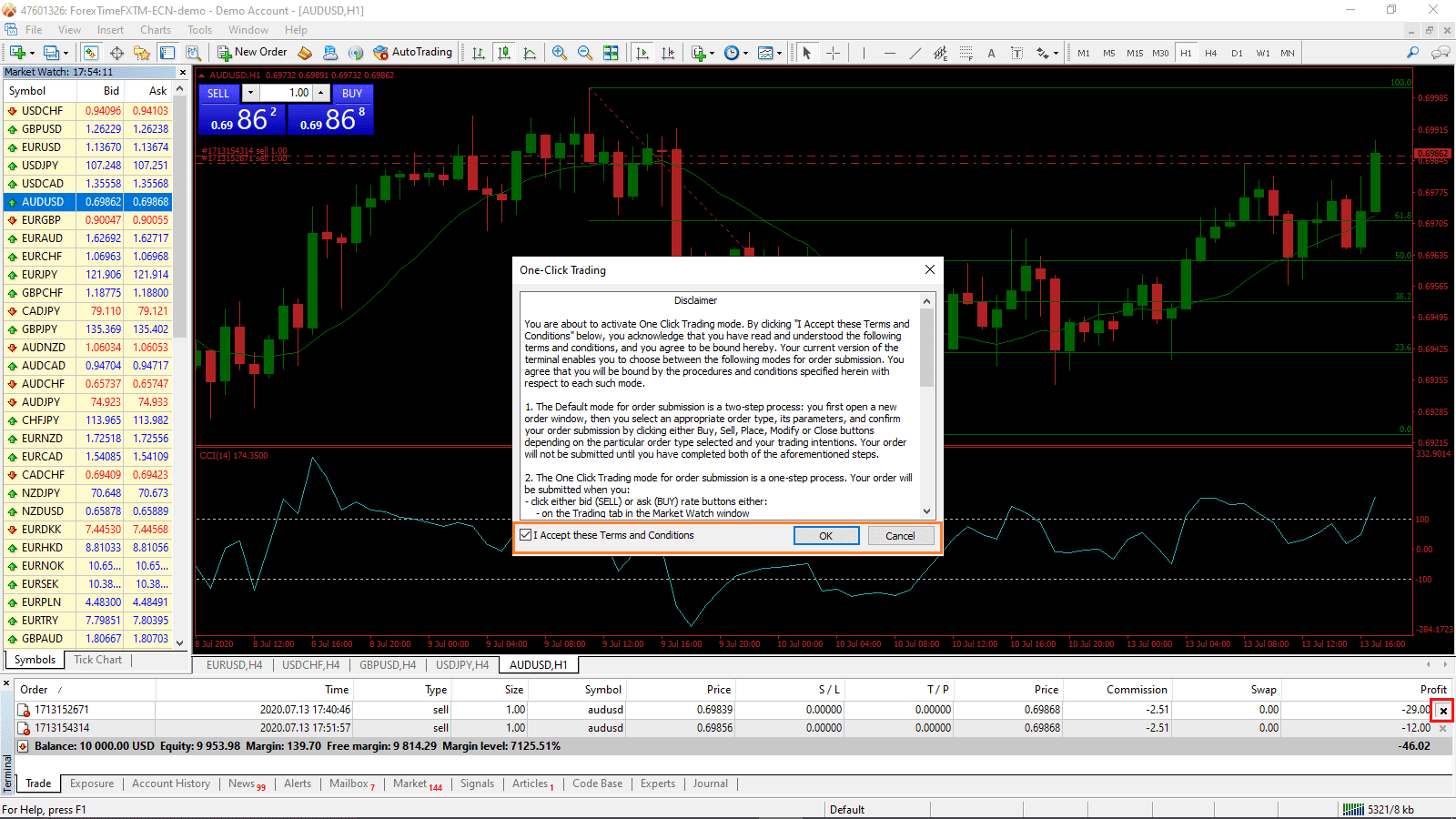Open the Charts menu

[x=155, y=29]
